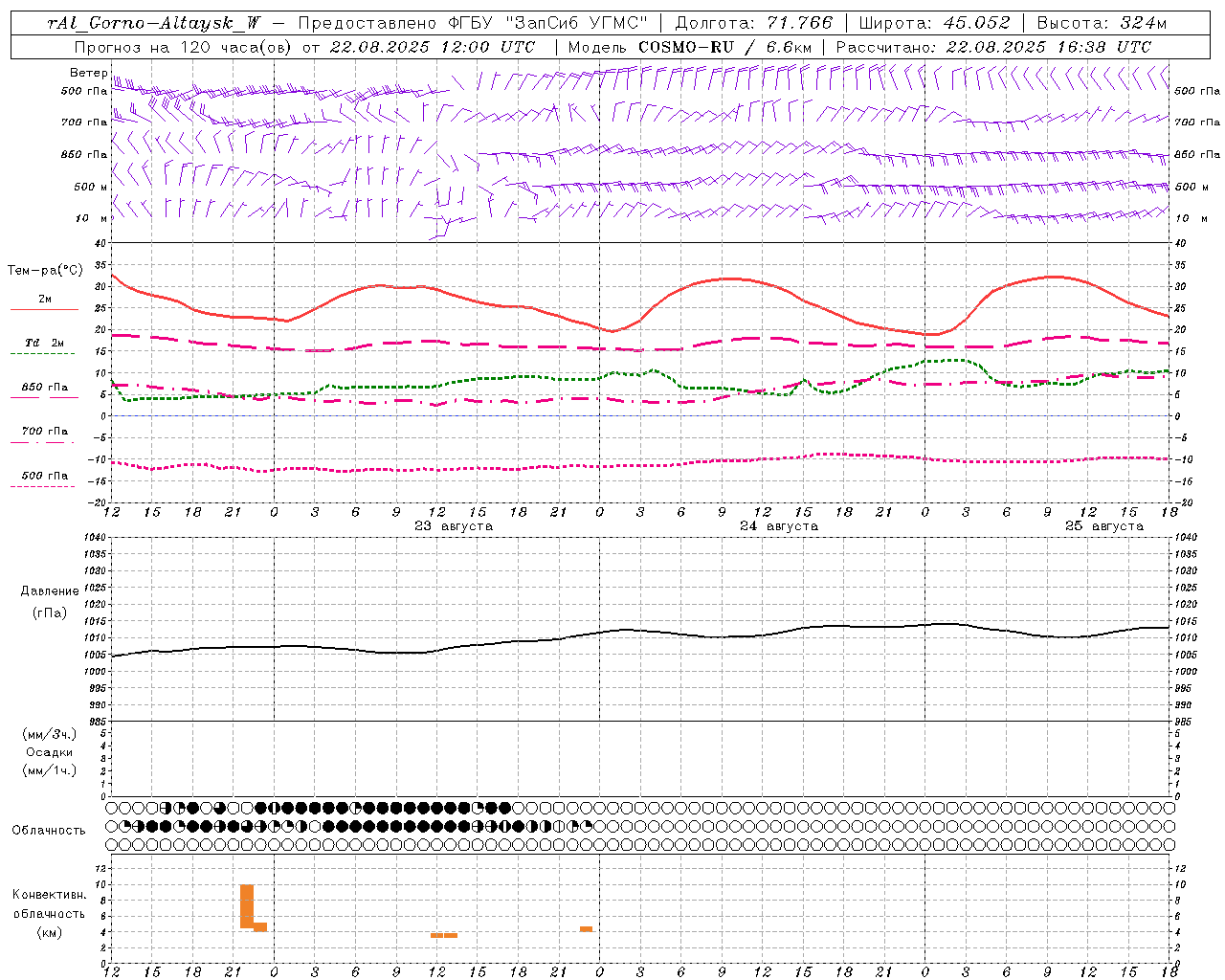The width and height of the screenshot is (1225, 980).
Task: Click the green dashed Td legend line
Action: click(x=43, y=354)
